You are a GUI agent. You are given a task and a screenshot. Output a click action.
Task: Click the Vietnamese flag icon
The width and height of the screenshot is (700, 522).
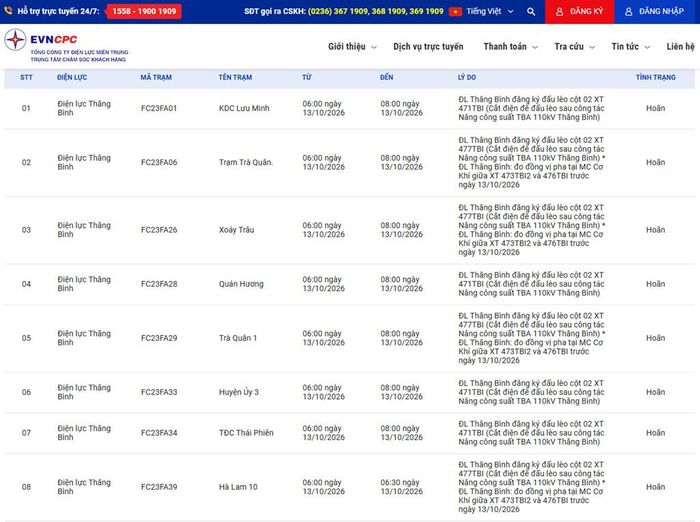(455, 12)
